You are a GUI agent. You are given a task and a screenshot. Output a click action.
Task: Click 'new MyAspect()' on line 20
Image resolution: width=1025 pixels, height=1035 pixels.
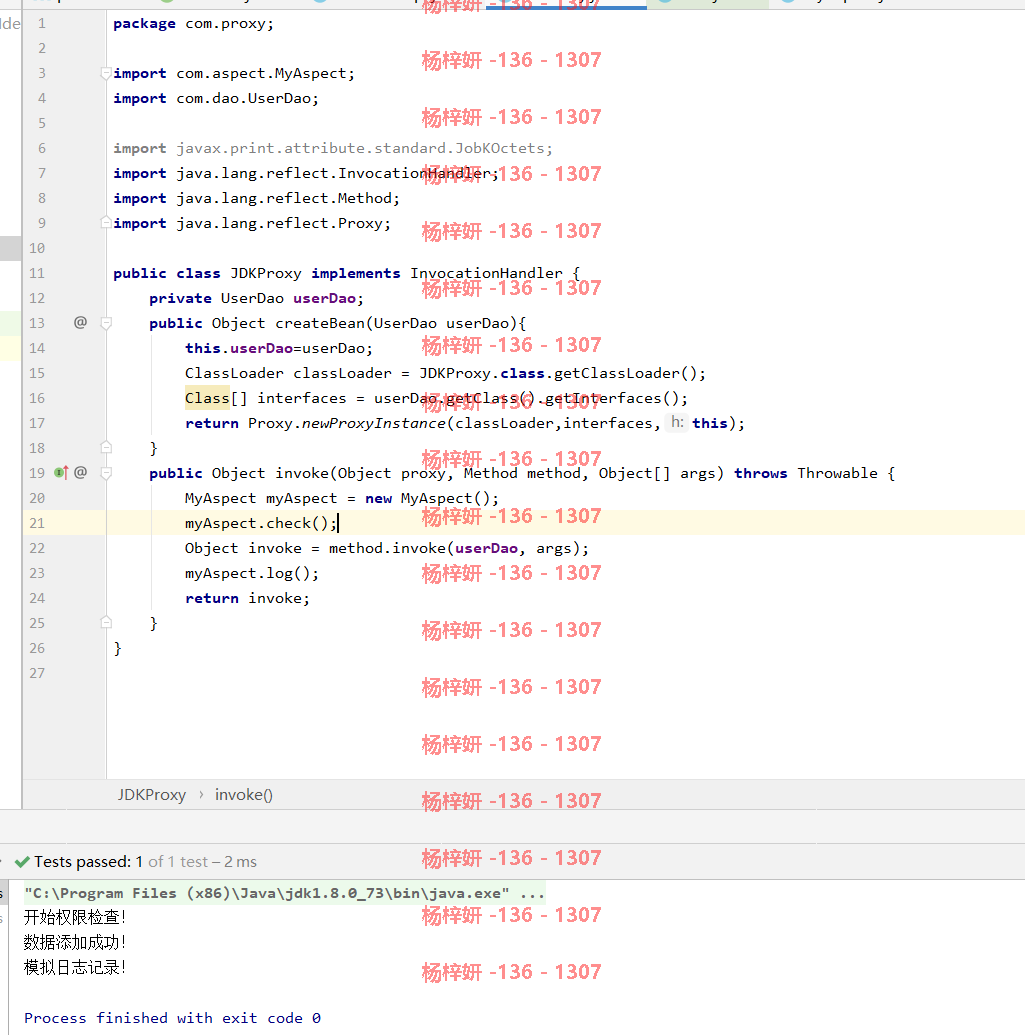(428, 498)
